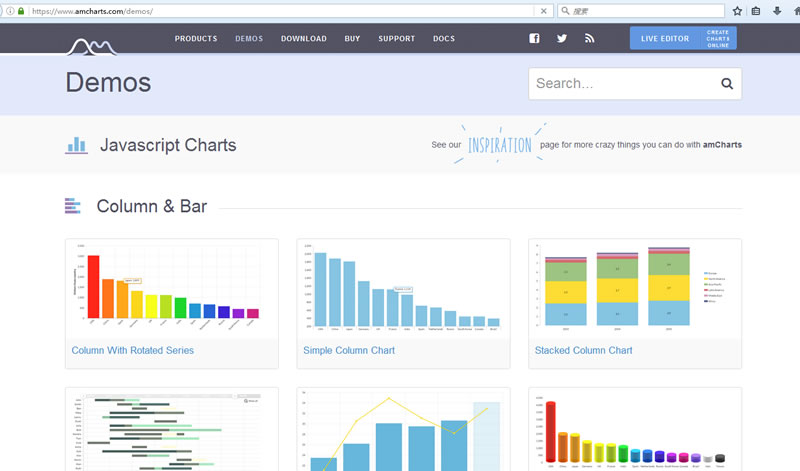Screen dimensions: 800x471
Task: Select the Support menu item
Action: pos(396,39)
